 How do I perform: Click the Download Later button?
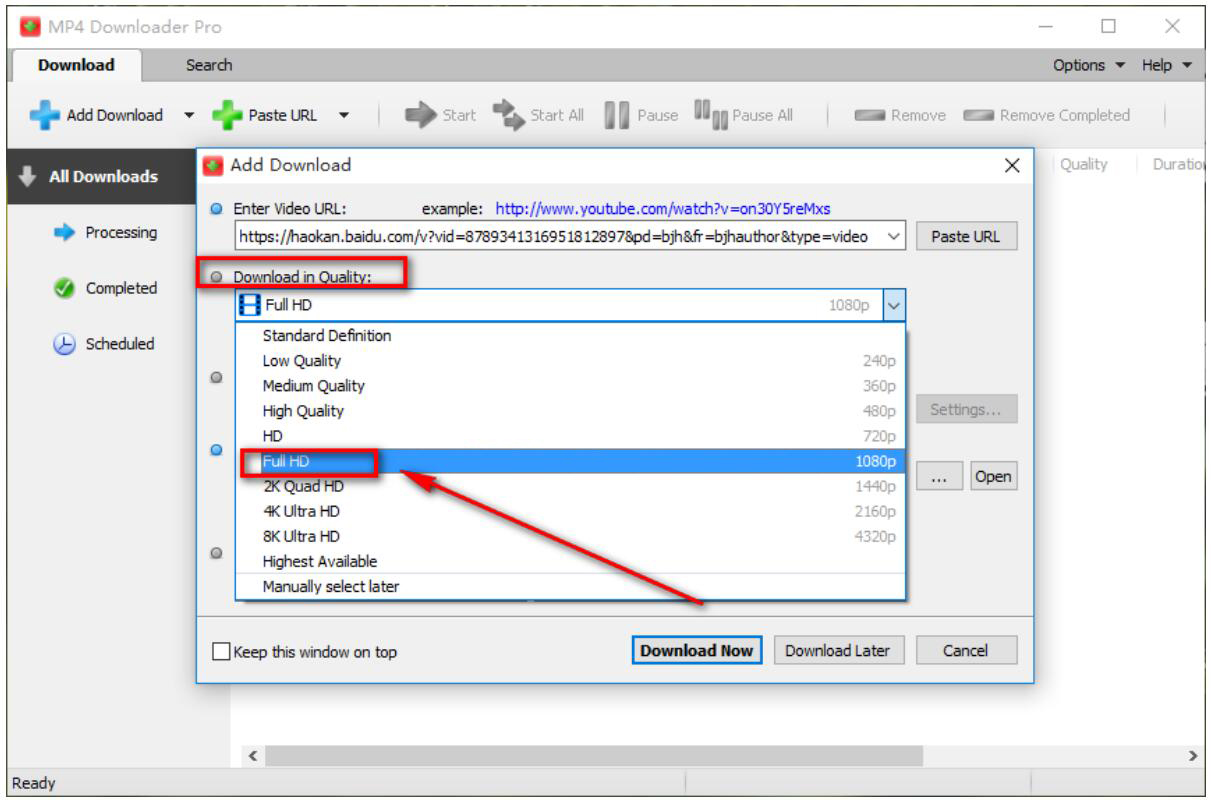point(838,651)
